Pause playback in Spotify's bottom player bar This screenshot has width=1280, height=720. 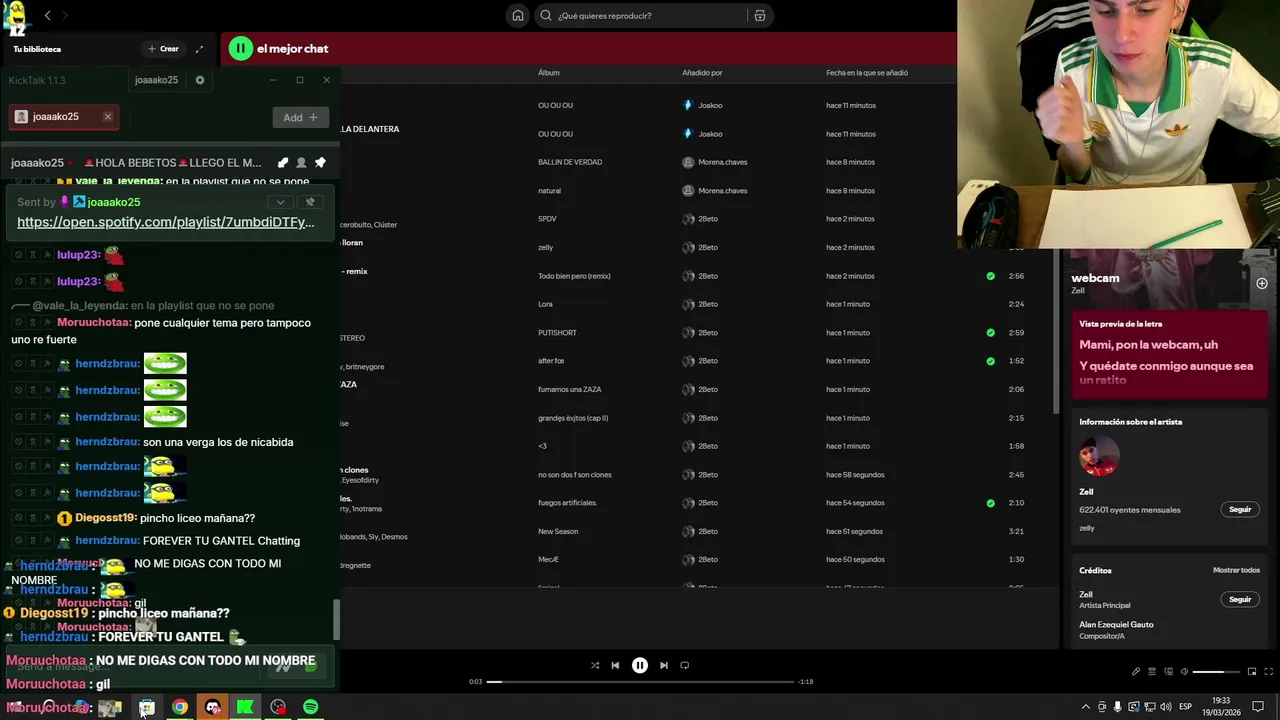640,665
